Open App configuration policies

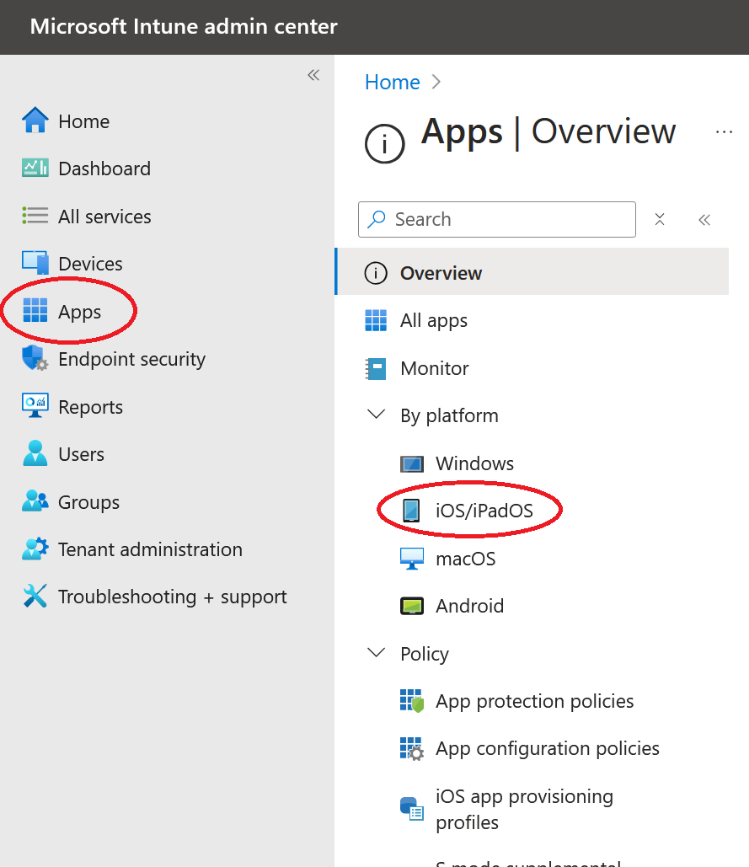547,749
